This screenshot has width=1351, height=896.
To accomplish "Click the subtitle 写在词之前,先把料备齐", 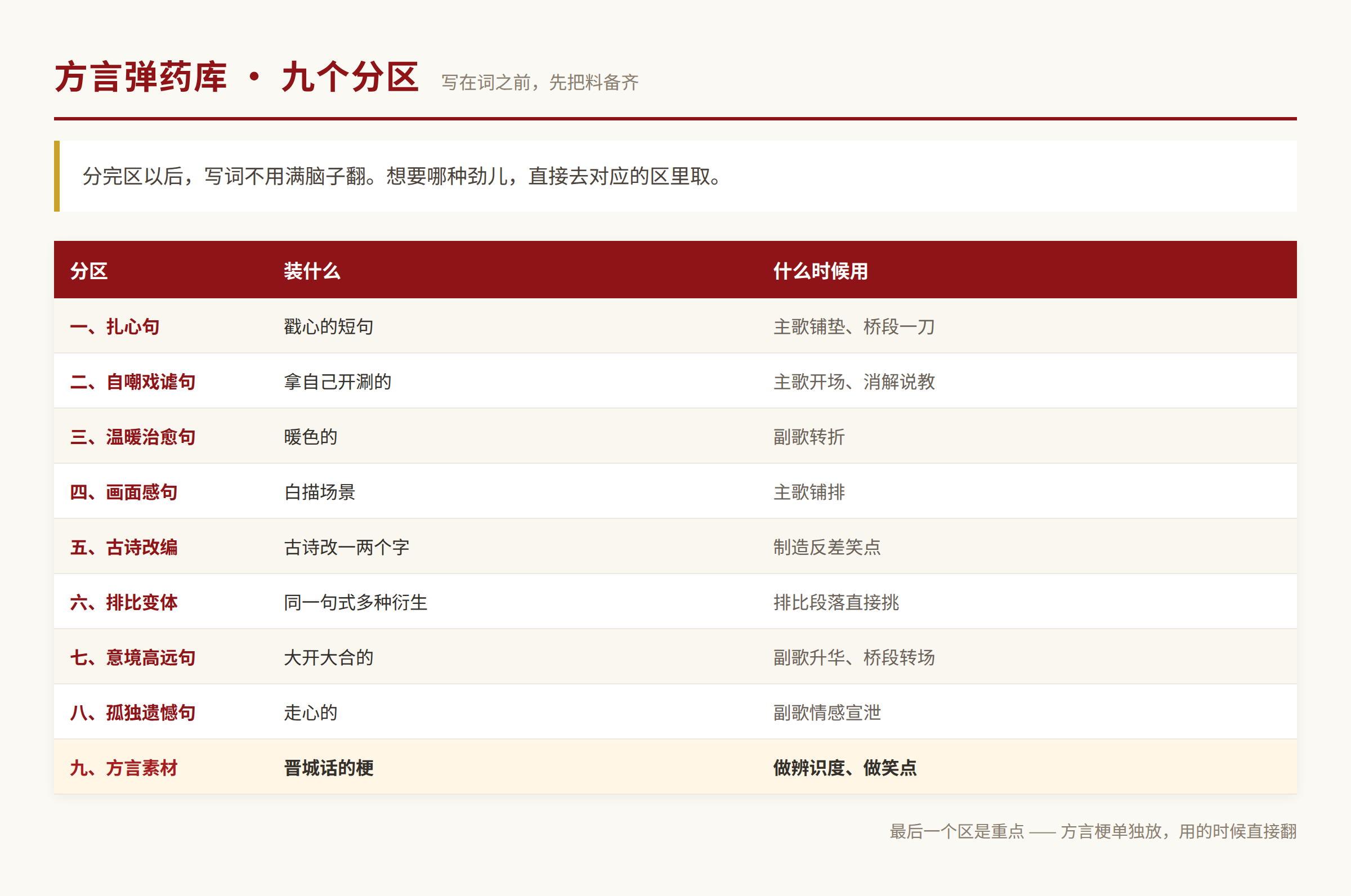I will (x=540, y=82).
